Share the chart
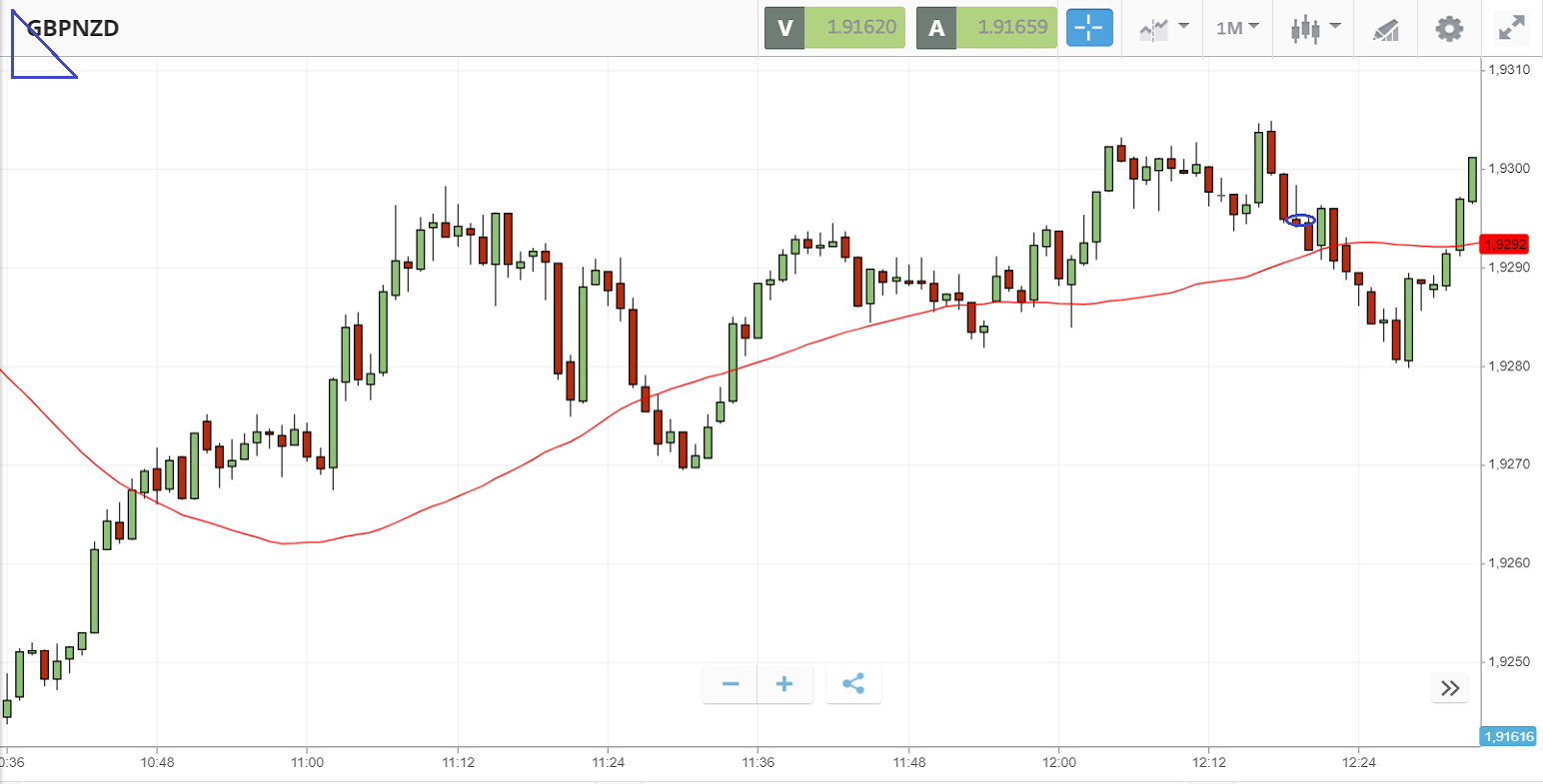This screenshot has height=784, width=1543. [853, 684]
